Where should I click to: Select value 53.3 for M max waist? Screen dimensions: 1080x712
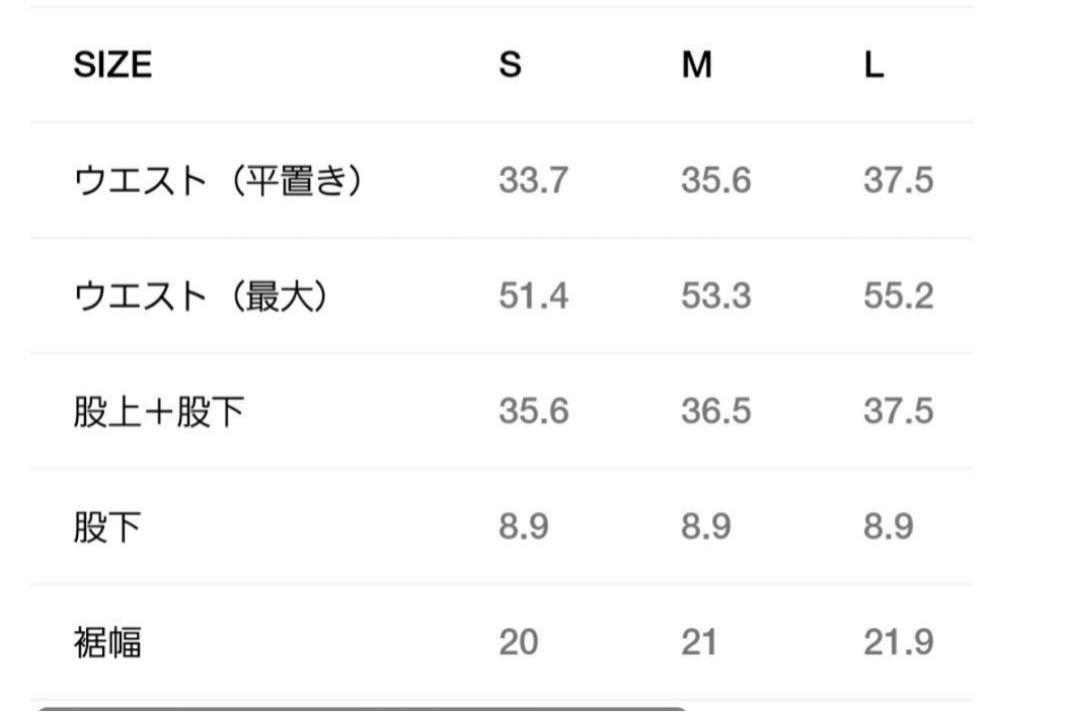point(716,296)
